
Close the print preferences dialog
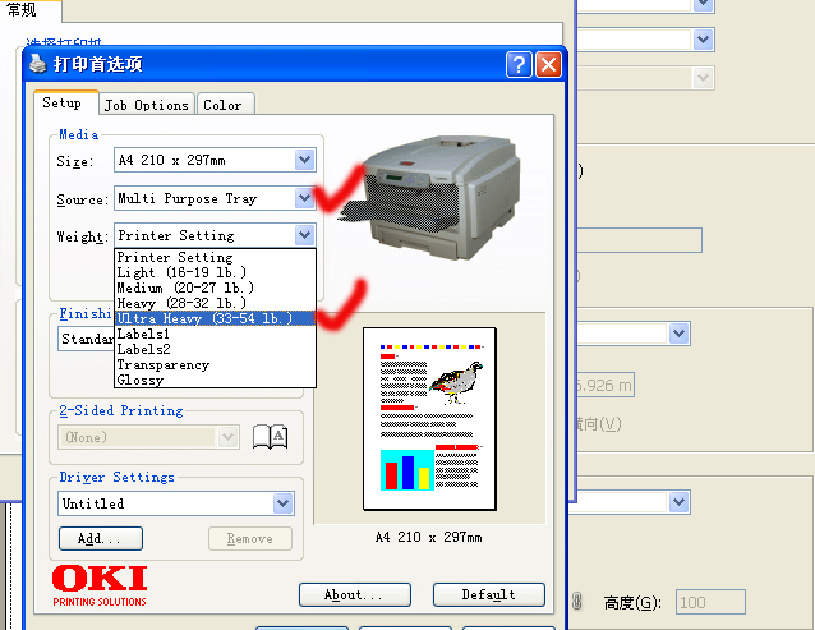click(547, 65)
